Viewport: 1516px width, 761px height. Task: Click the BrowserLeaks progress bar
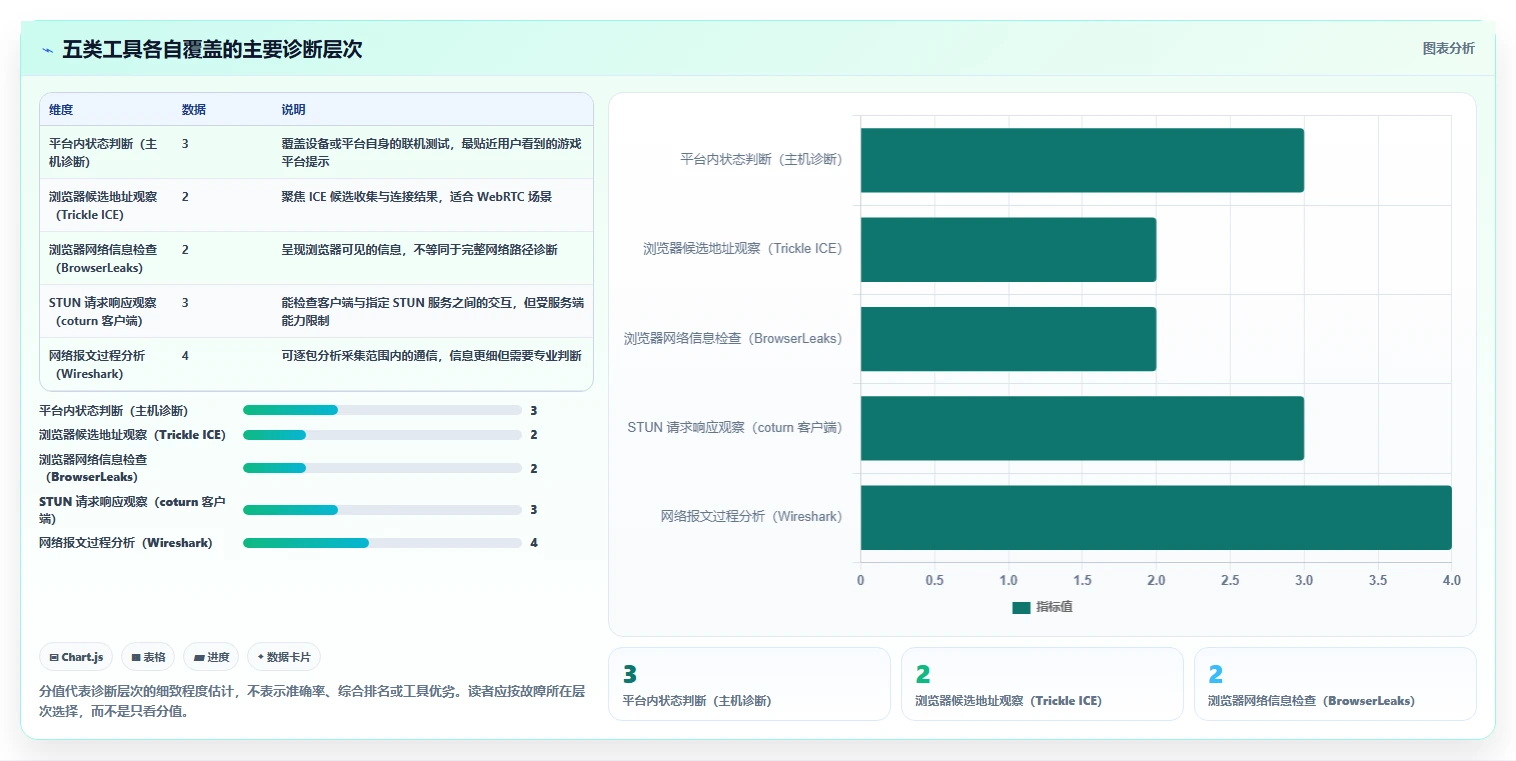pos(382,468)
